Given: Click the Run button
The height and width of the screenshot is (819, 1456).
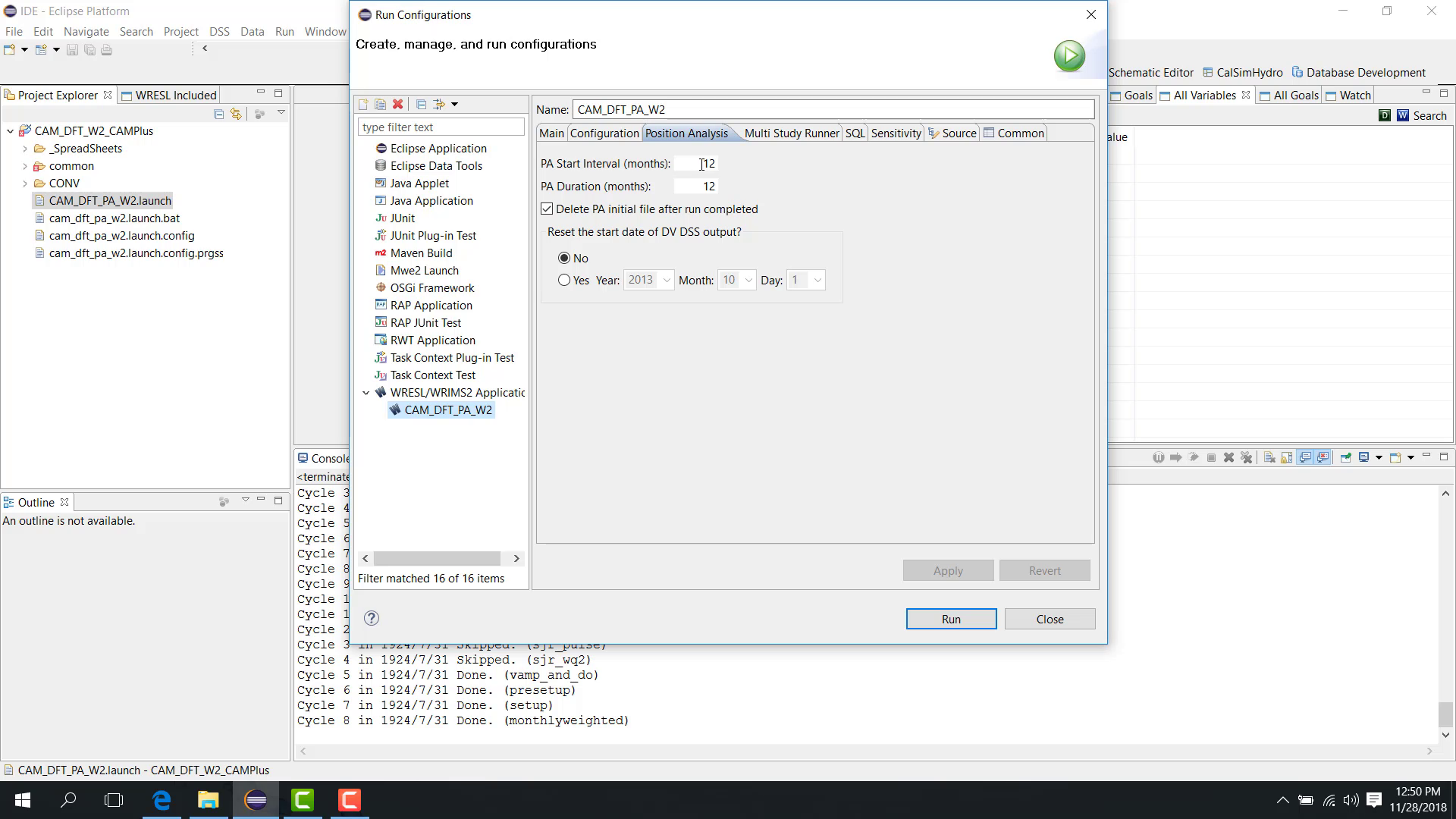Looking at the screenshot, I should [951, 619].
